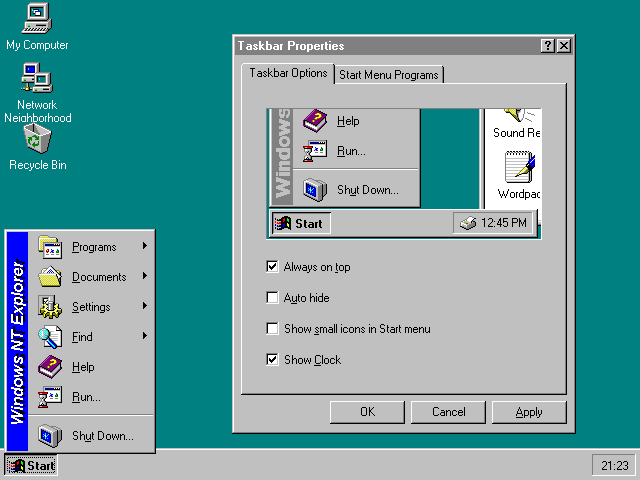Click the 12:45 PM clock in the preview
Screen dimensions: 640x480
coord(504,223)
